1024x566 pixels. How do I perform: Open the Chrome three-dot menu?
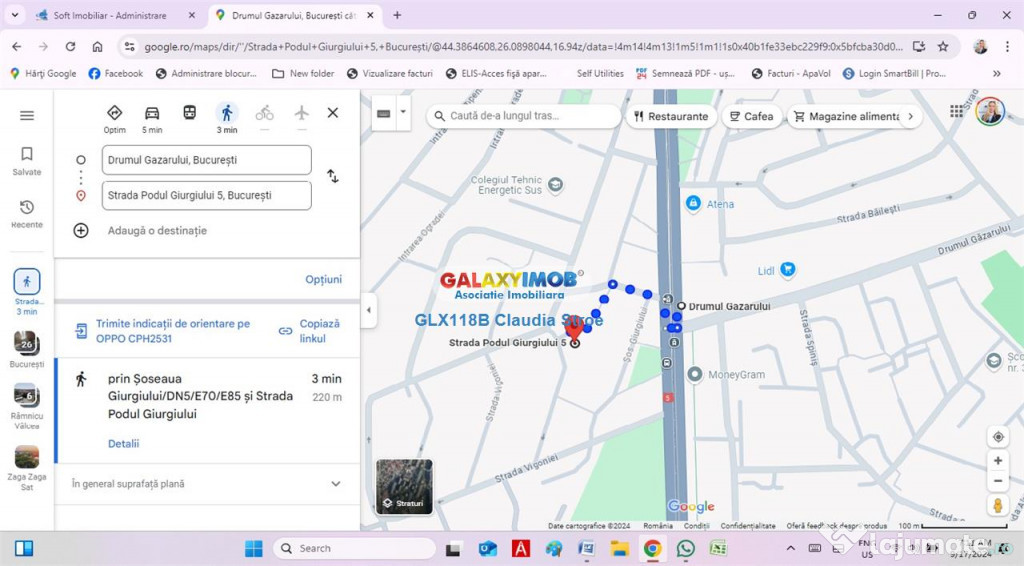tap(1008, 46)
